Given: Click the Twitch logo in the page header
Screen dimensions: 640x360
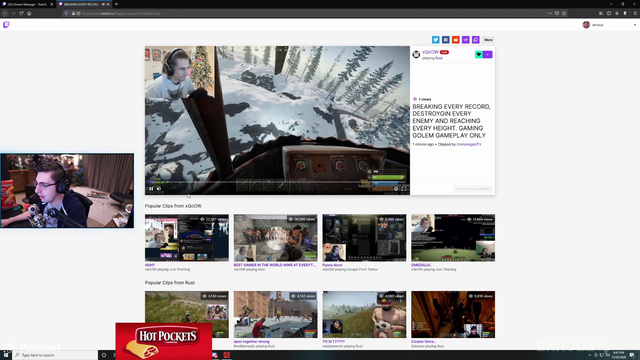Looking at the screenshot, I should click(x=6, y=24).
